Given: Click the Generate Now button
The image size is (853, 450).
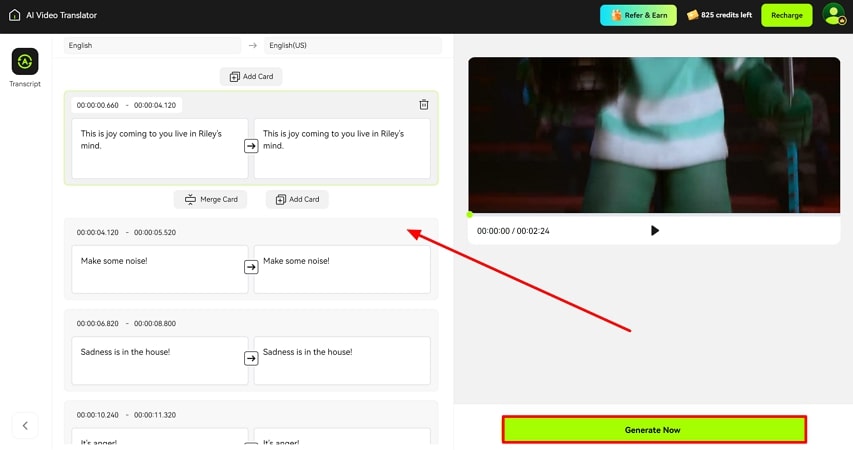Looking at the screenshot, I should (654, 430).
